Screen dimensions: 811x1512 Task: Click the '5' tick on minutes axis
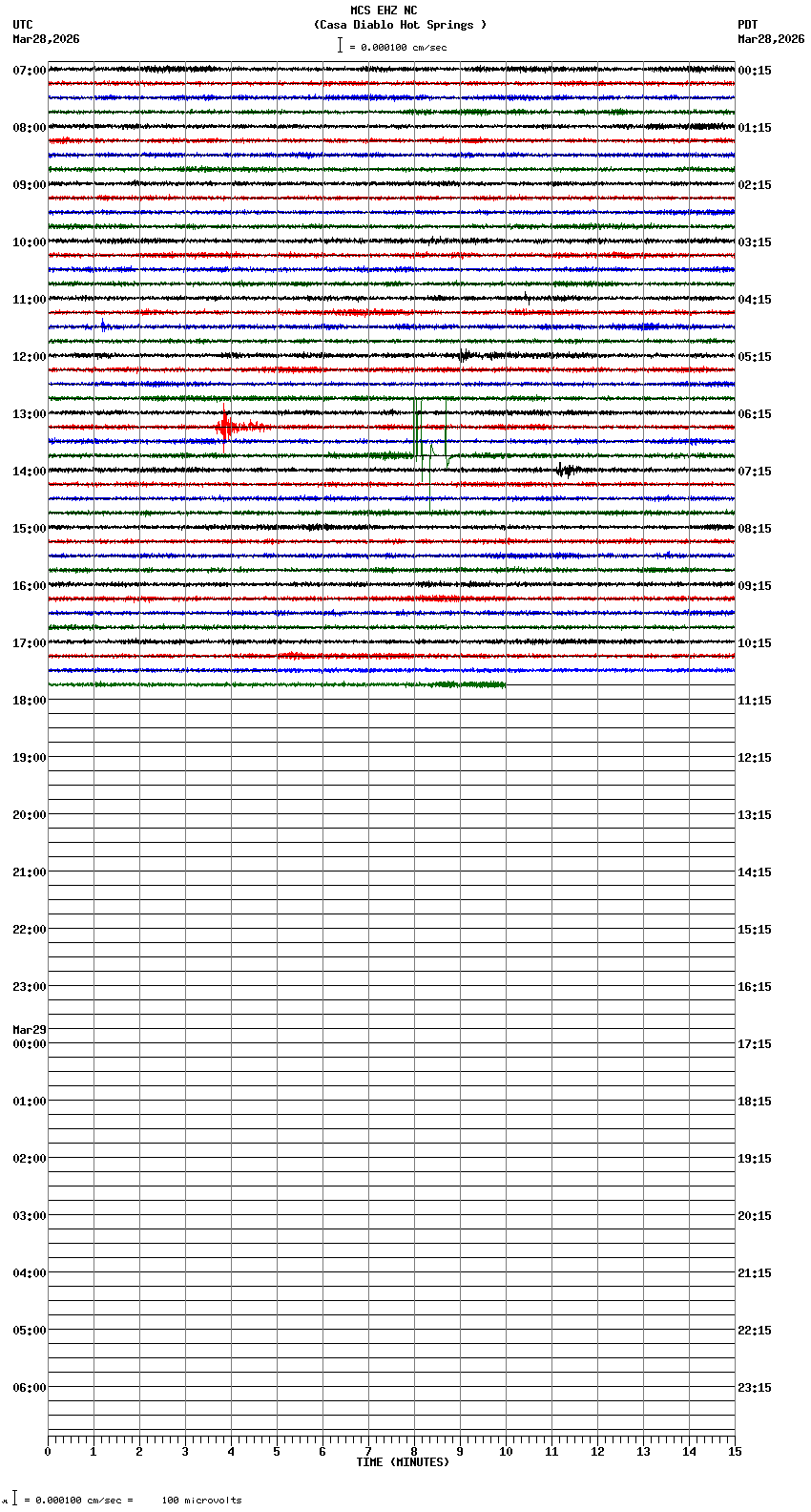click(x=277, y=1452)
